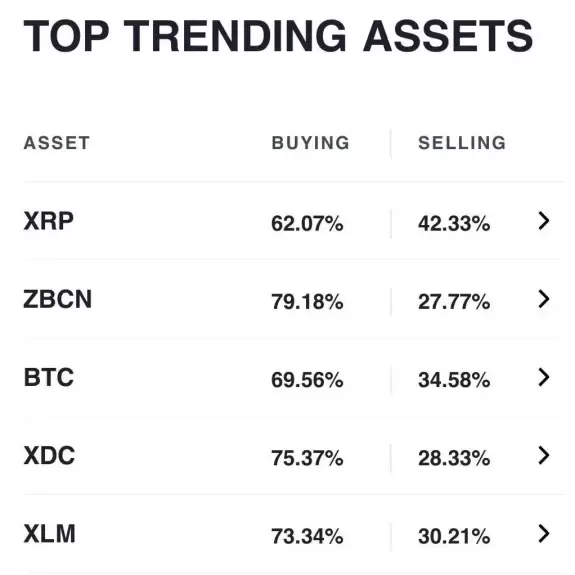This screenshot has height=575, width=575.
Task: Sort by the ASSET column header
Action: [56, 143]
